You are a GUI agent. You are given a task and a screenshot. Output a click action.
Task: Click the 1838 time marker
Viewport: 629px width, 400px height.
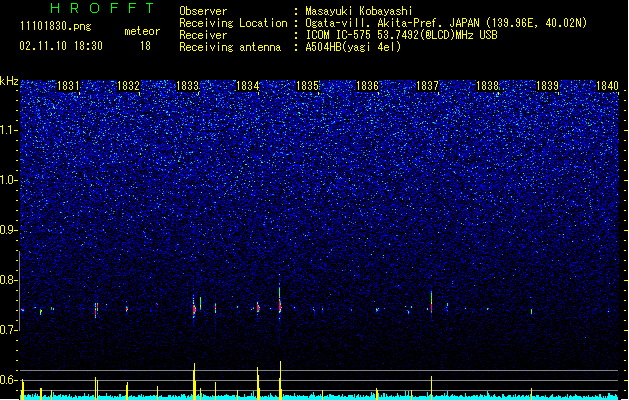point(487,86)
